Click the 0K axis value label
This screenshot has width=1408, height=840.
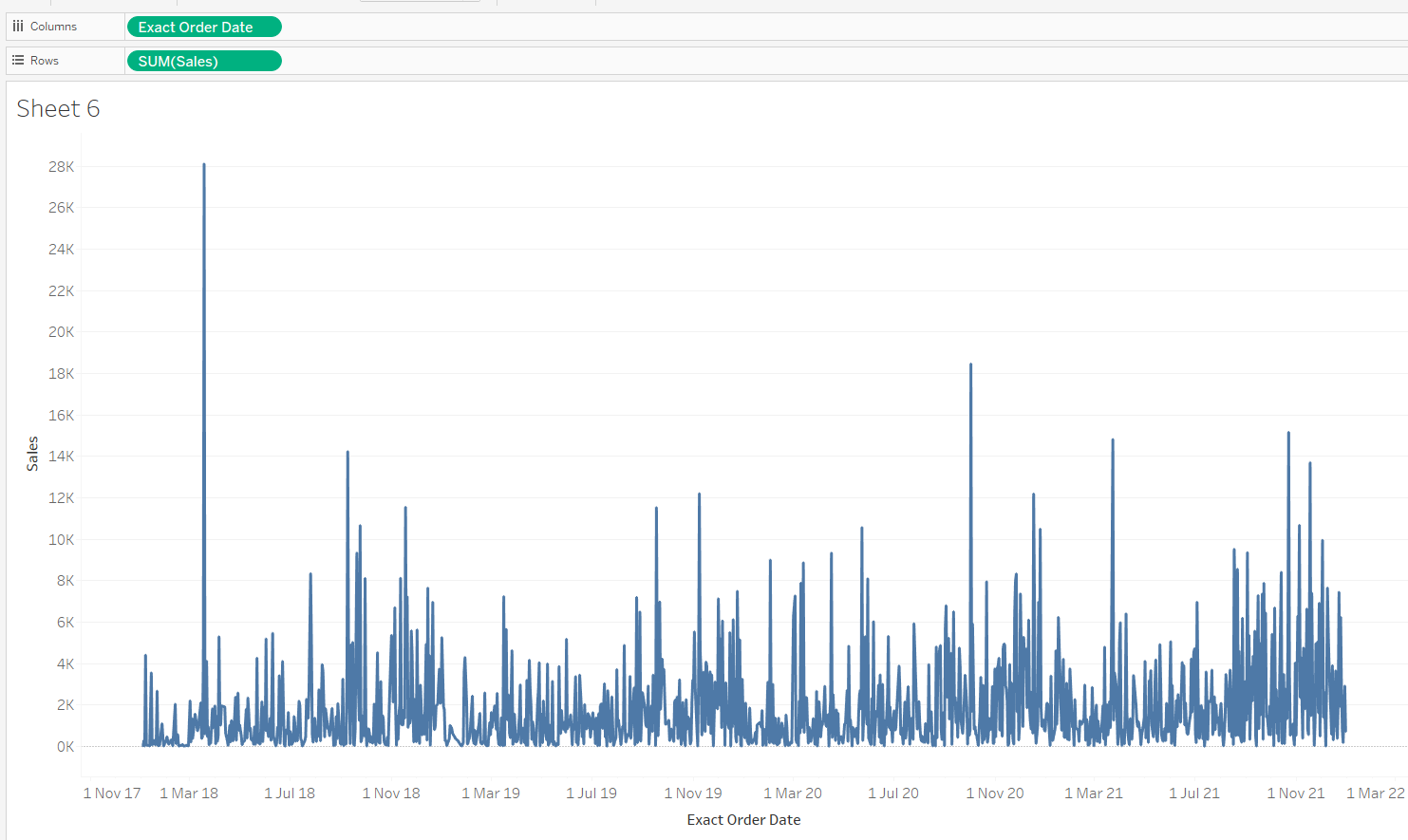pyautogui.click(x=66, y=747)
